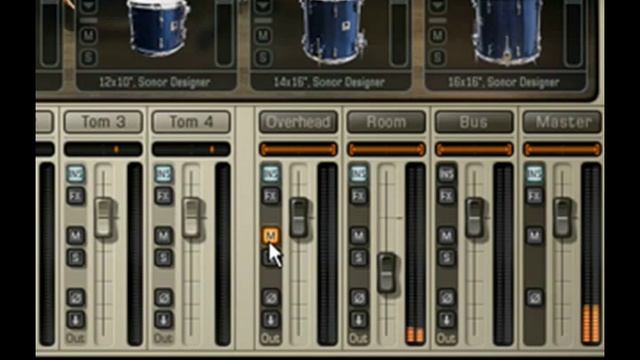
Task: Mute the Tom 3 mixer channel
Action: click(76, 236)
